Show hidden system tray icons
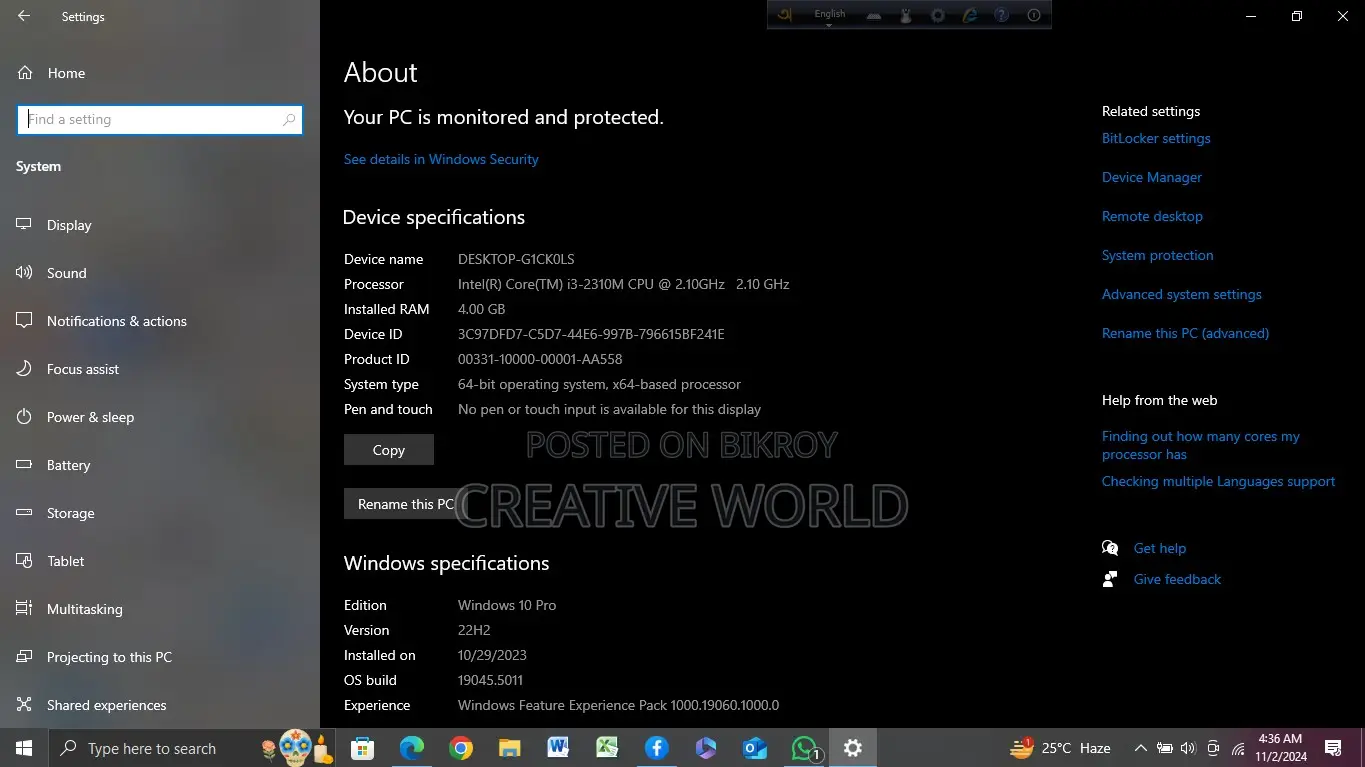This screenshot has height=767, width=1365. click(x=1140, y=748)
